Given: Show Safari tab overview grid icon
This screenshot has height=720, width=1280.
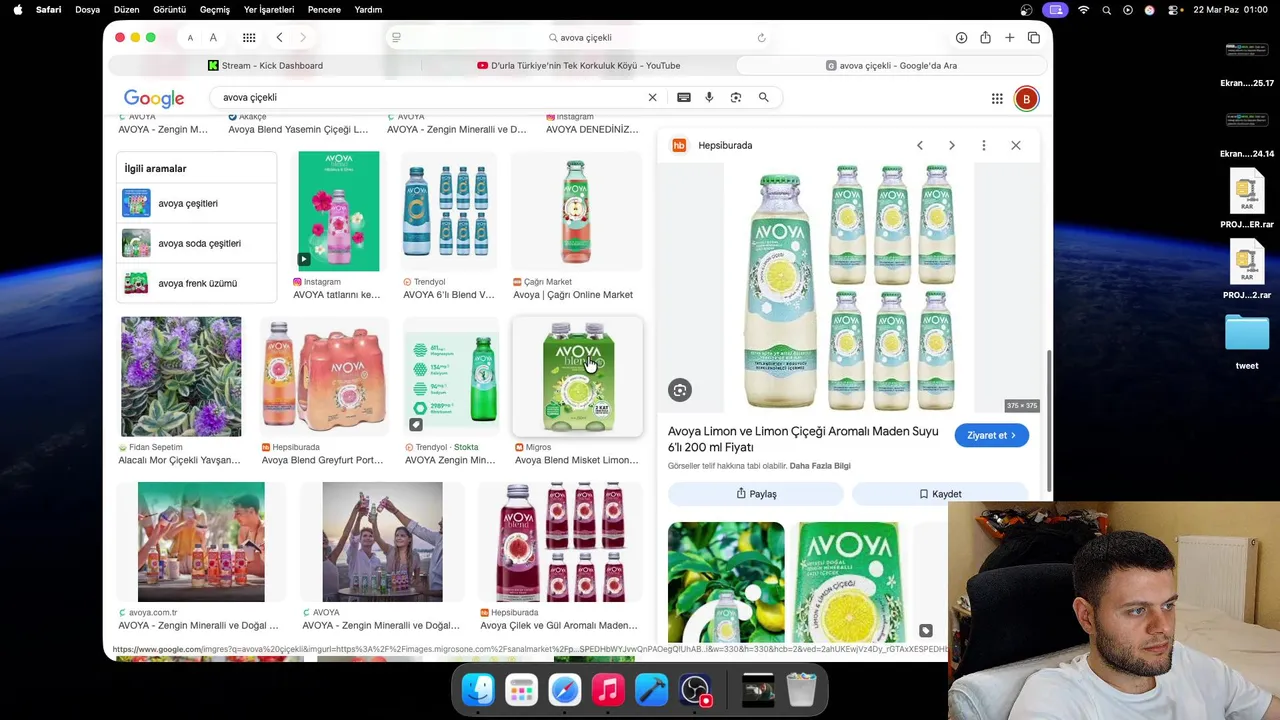Looking at the screenshot, I should tap(249, 38).
